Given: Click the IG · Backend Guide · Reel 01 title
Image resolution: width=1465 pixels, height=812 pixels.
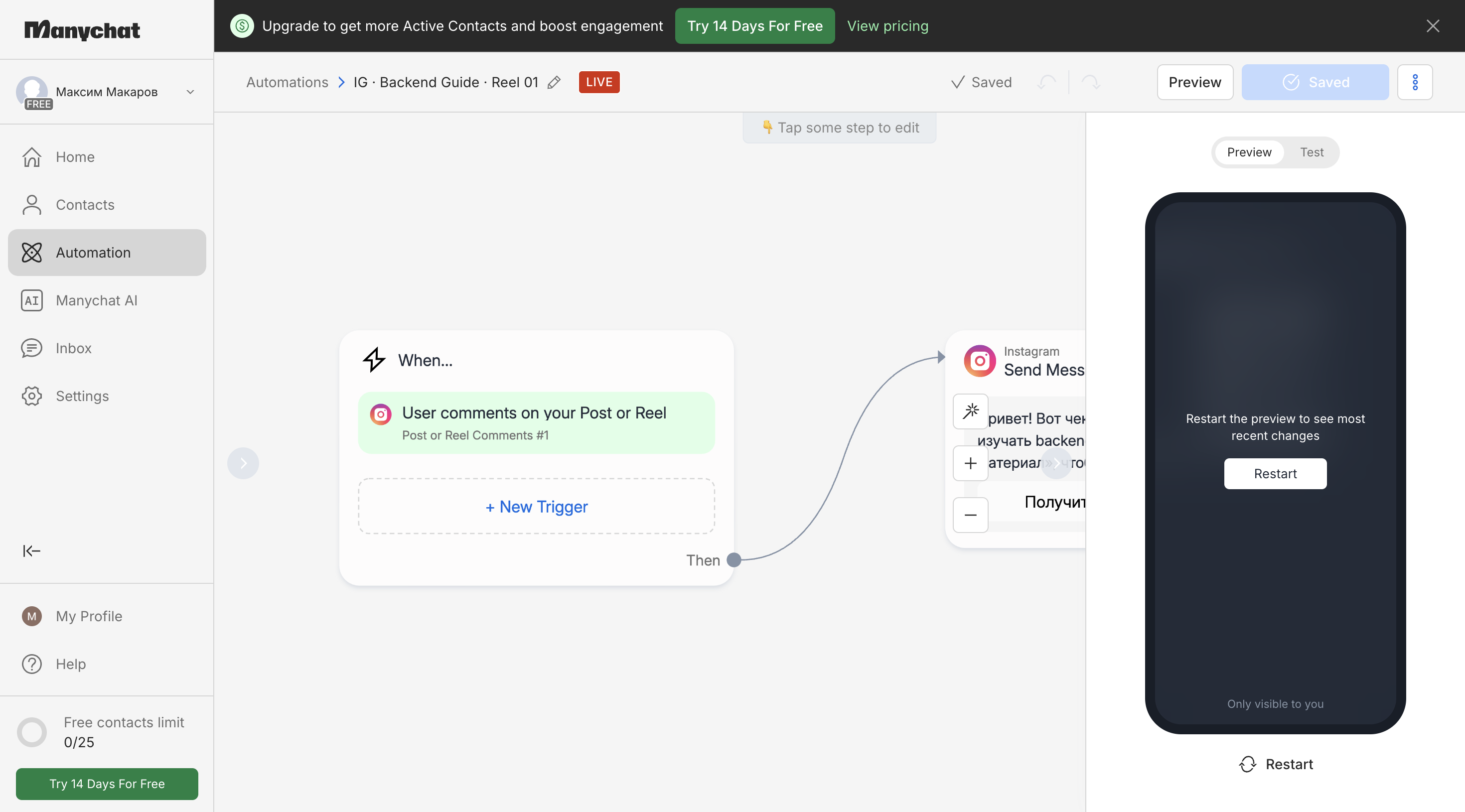Looking at the screenshot, I should (446, 83).
